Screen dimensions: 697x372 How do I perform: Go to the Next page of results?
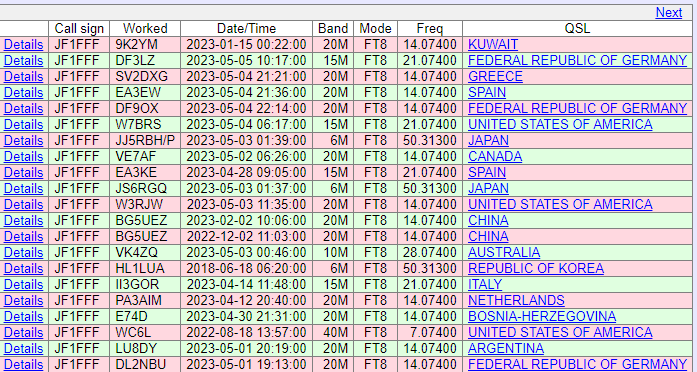pyautogui.click(x=669, y=12)
